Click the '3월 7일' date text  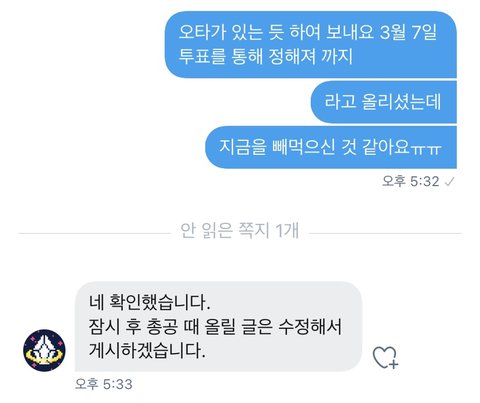[408, 32]
